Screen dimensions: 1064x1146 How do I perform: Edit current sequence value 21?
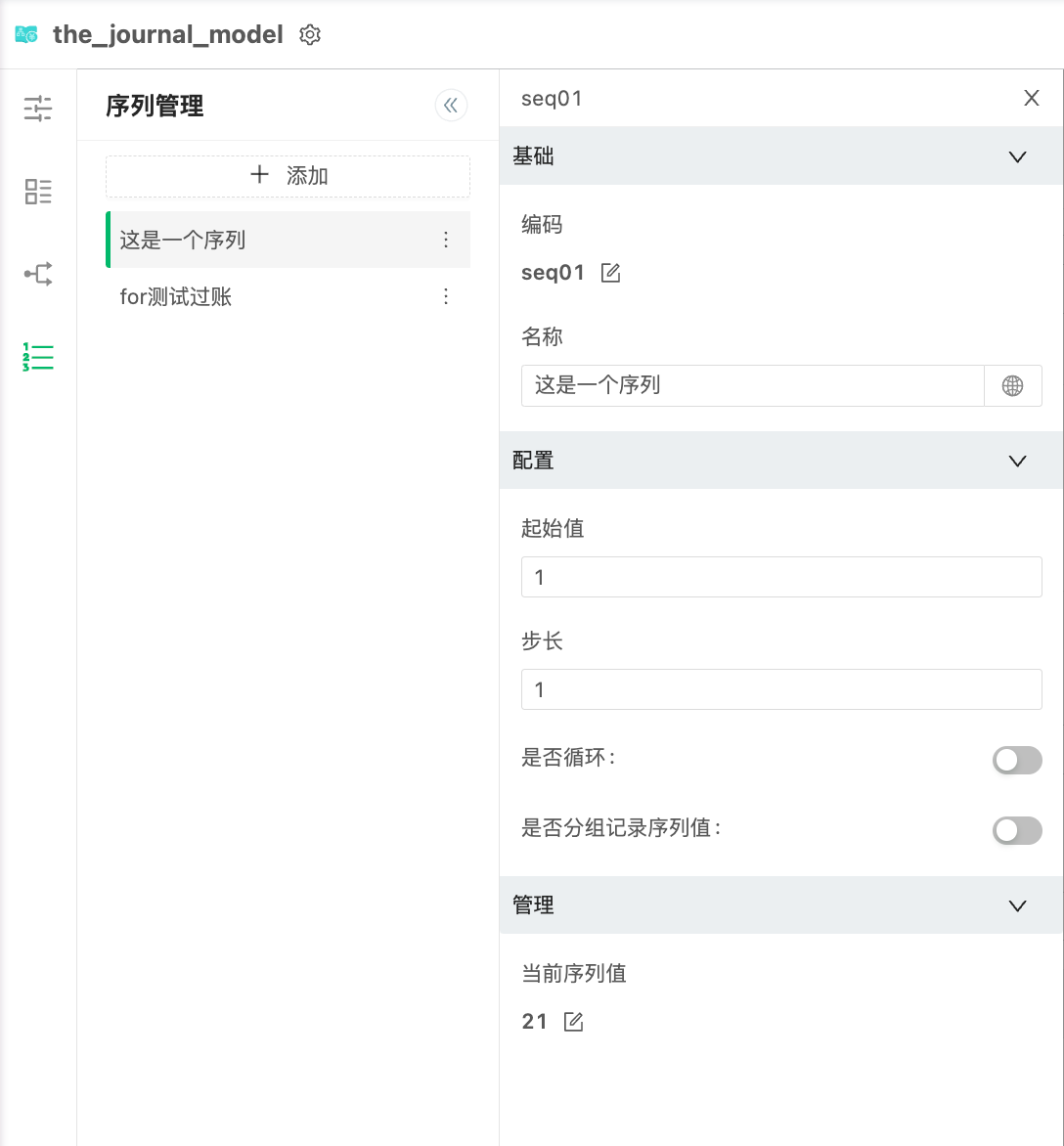tap(573, 1023)
